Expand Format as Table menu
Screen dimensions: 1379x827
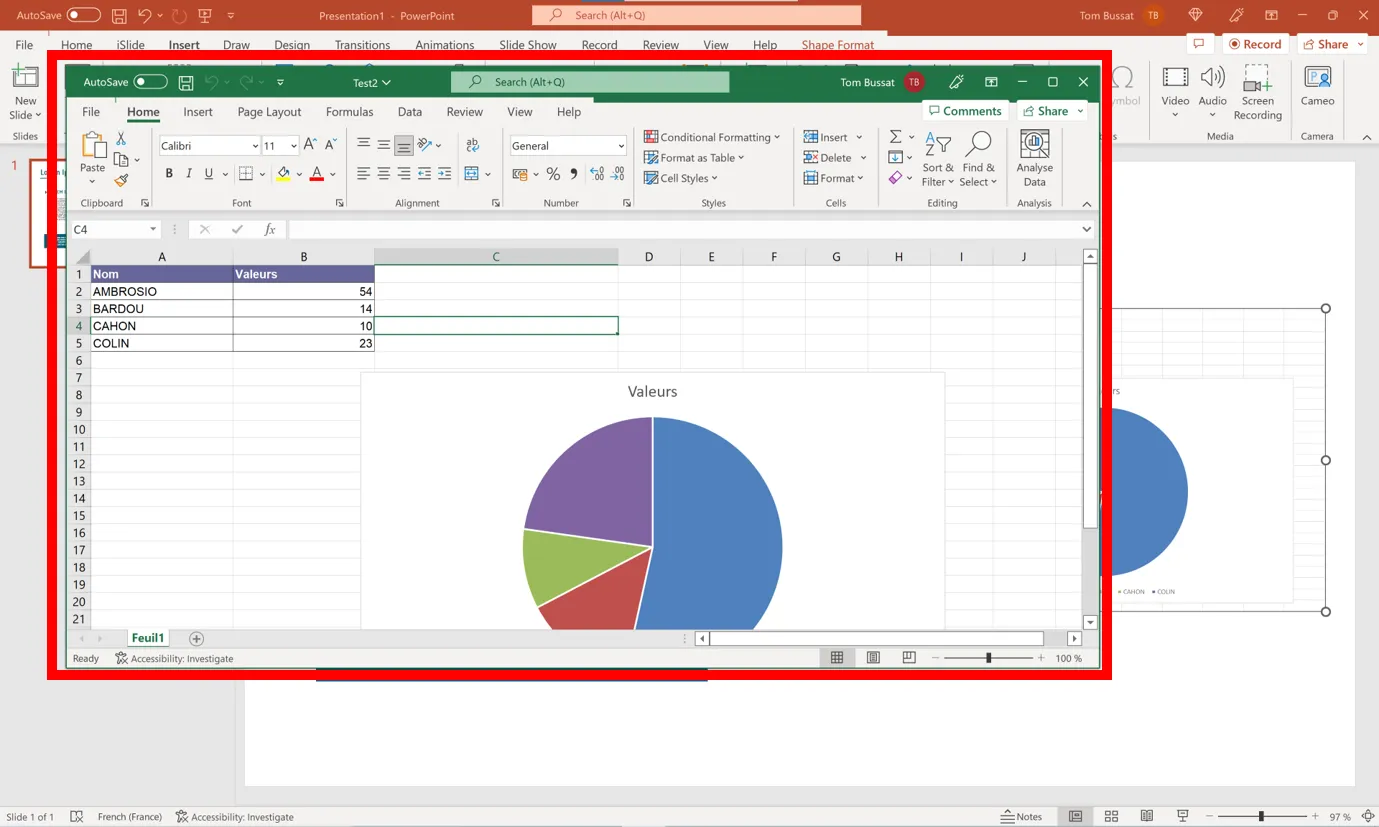694,158
